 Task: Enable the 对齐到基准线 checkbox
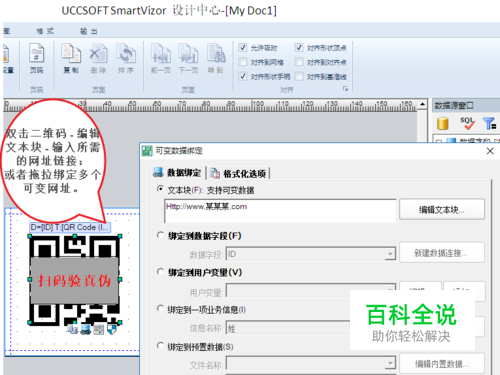(x=299, y=76)
